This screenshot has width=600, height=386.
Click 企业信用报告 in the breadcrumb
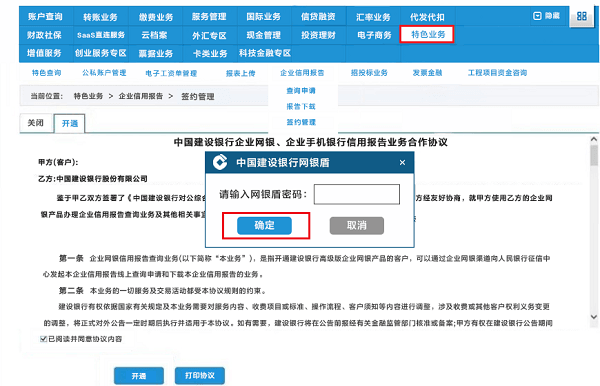(141, 96)
